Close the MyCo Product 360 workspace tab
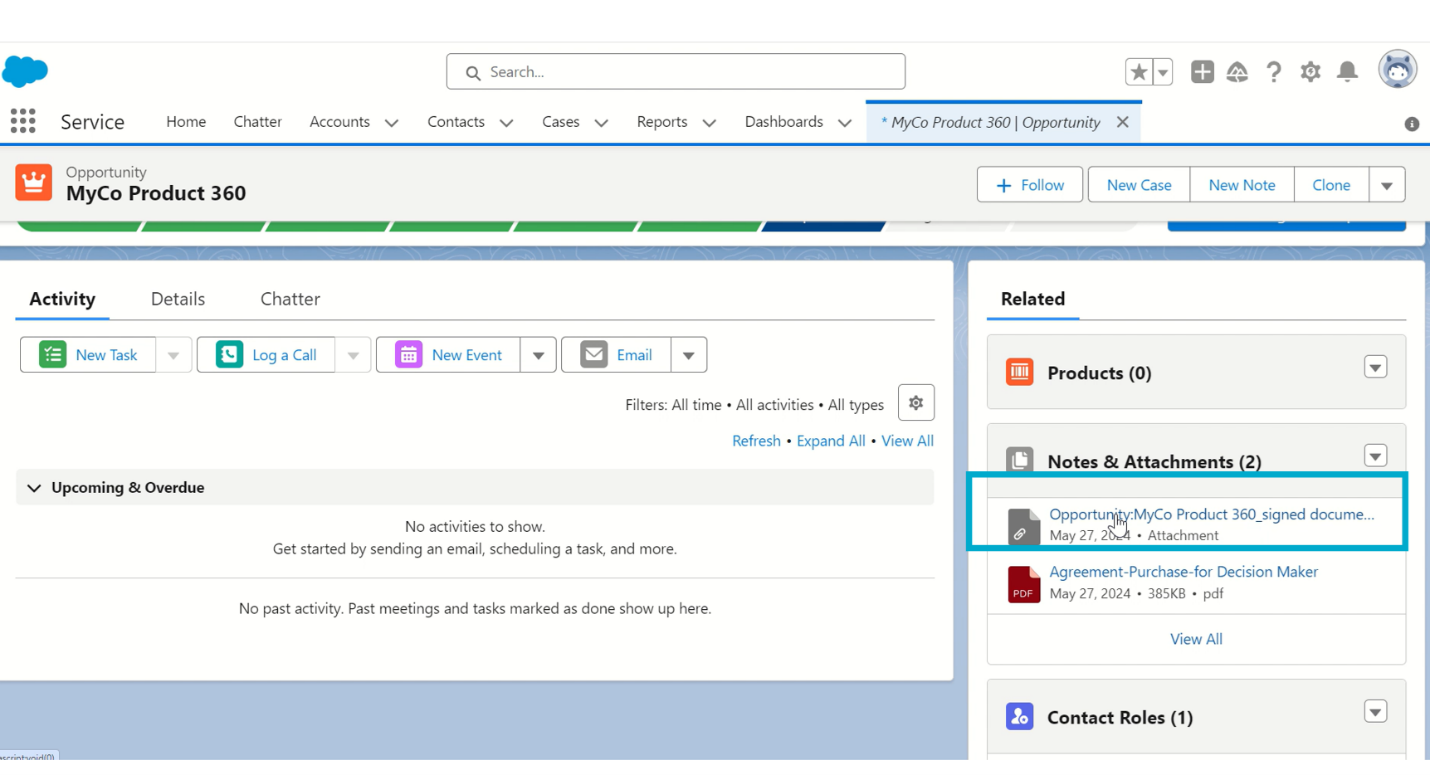Screen dimensions: 1430x775 tap(1122, 122)
